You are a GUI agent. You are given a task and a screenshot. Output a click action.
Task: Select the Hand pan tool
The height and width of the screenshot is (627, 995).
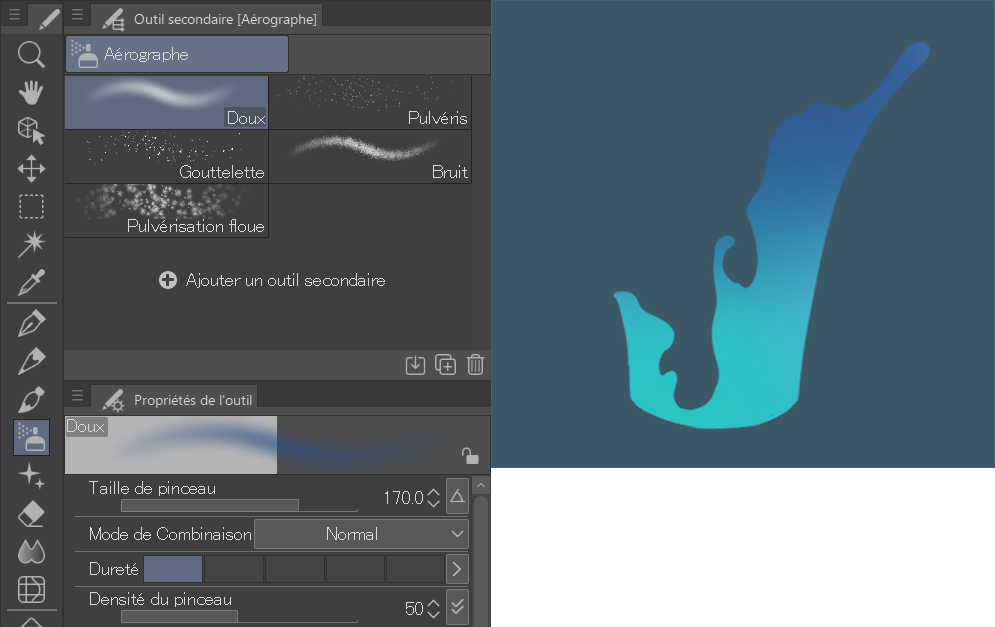click(31, 92)
